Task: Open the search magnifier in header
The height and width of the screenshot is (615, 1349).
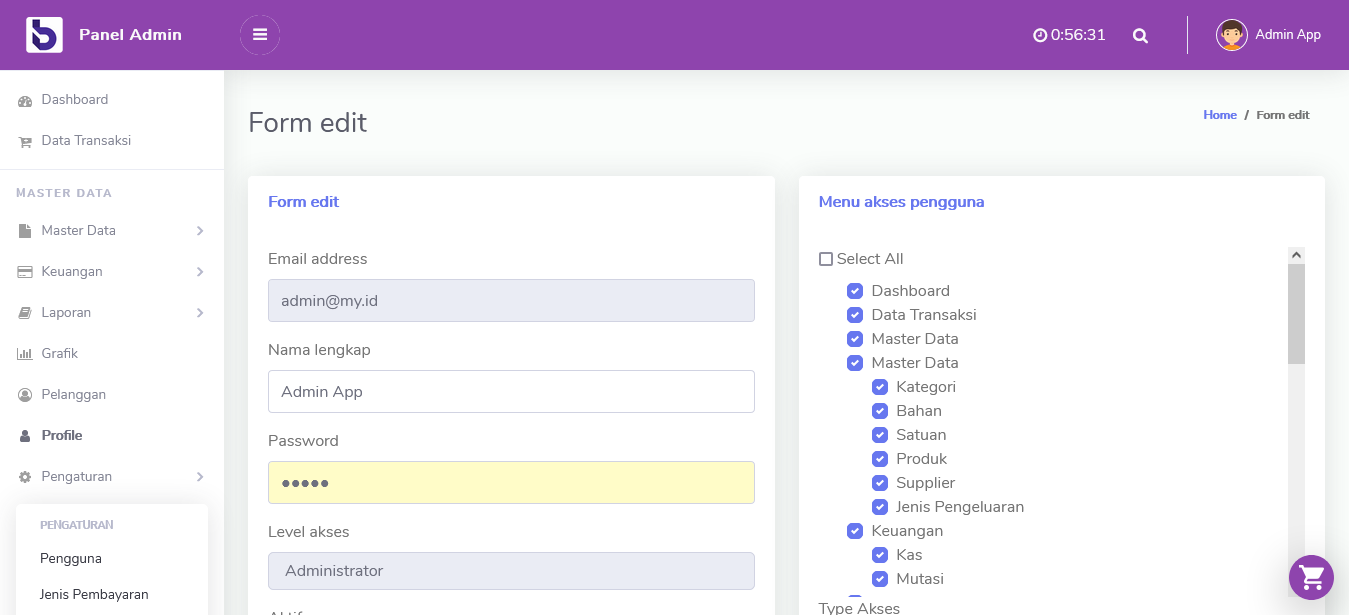Action: (x=1140, y=36)
